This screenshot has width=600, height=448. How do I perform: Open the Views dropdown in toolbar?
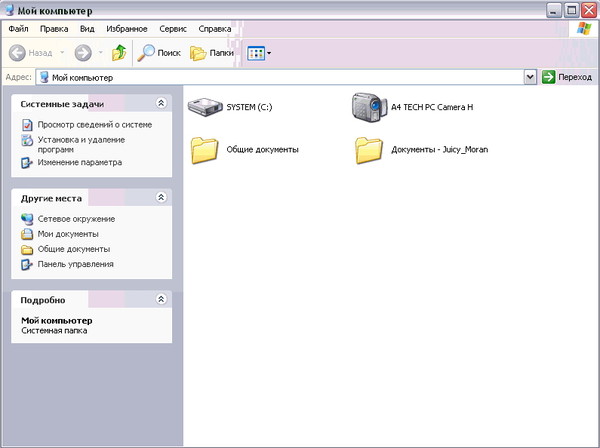point(259,52)
